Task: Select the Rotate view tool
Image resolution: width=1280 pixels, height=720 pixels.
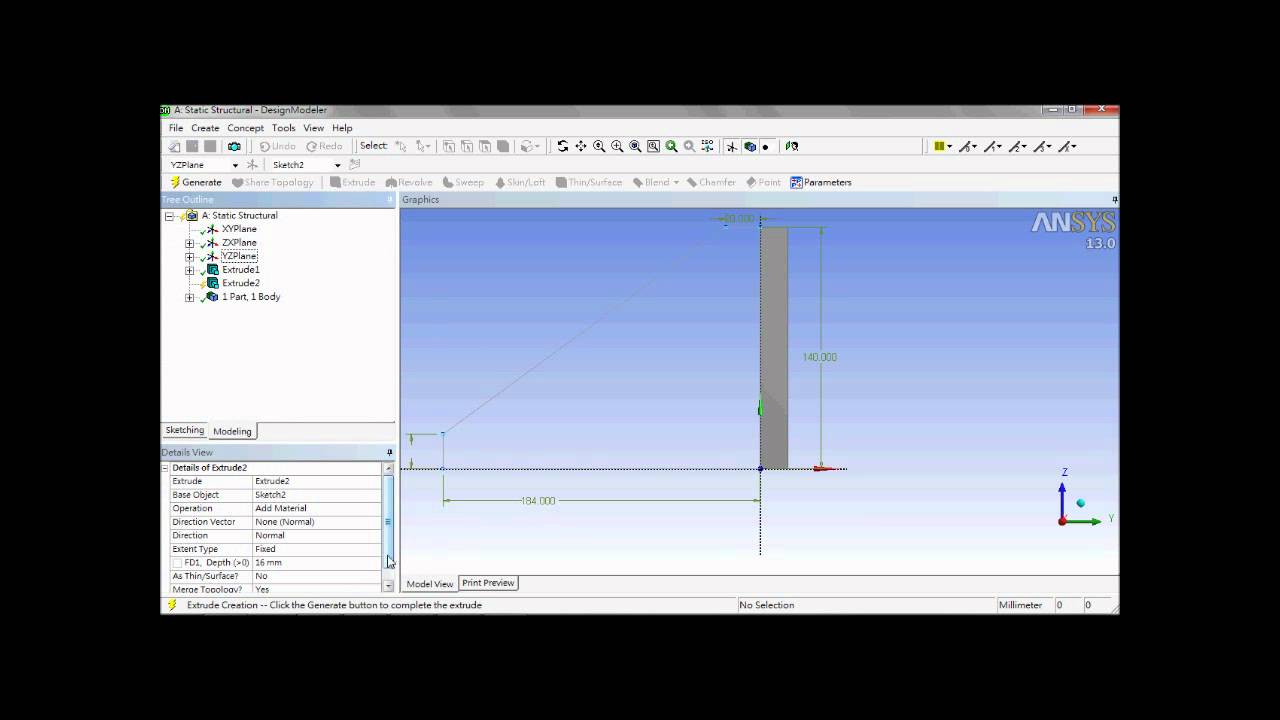Action: (x=562, y=146)
